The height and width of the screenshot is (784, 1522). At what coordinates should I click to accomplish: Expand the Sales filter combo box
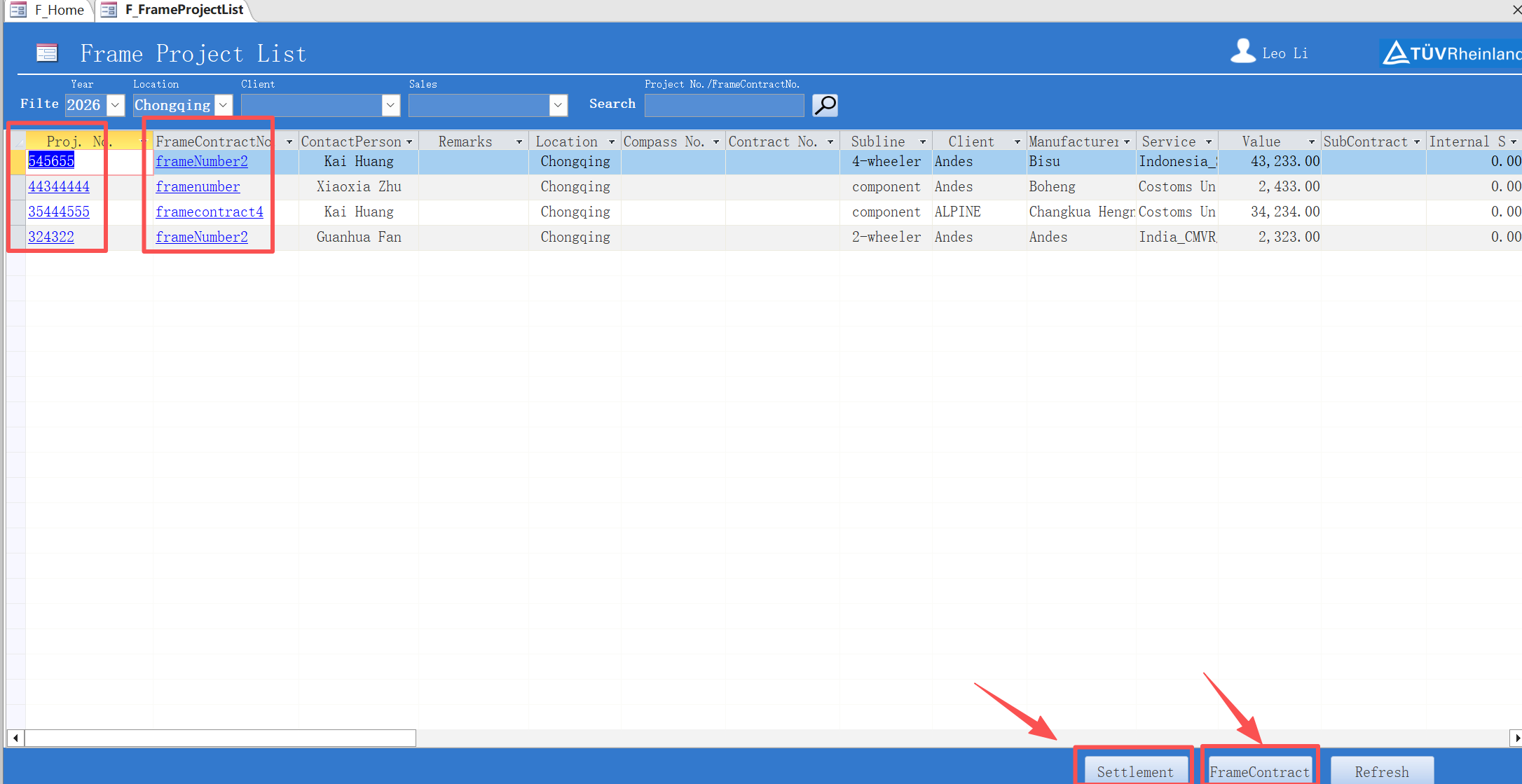pos(558,105)
